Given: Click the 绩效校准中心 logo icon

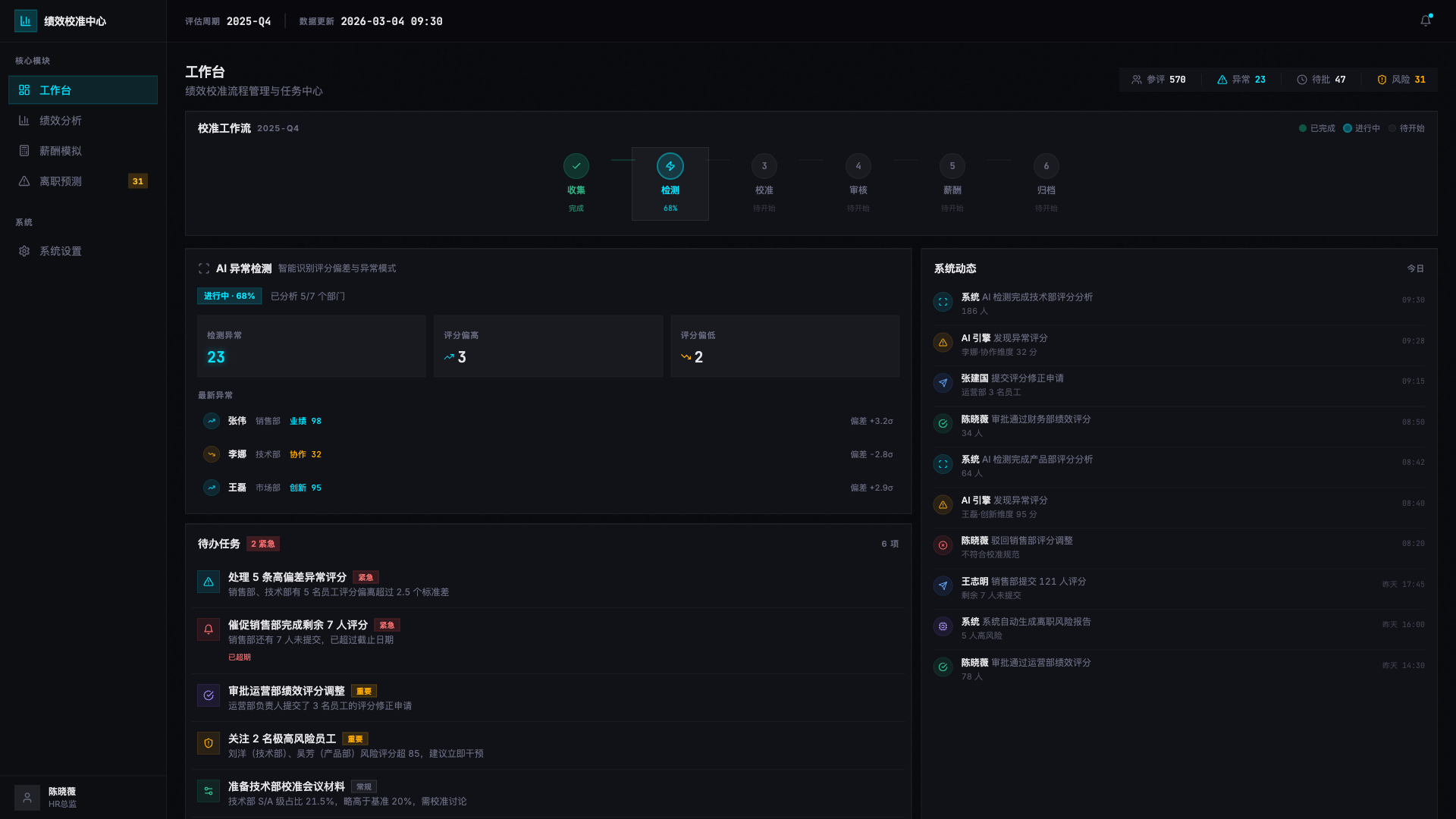Looking at the screenshot, I should click(26, 21).
